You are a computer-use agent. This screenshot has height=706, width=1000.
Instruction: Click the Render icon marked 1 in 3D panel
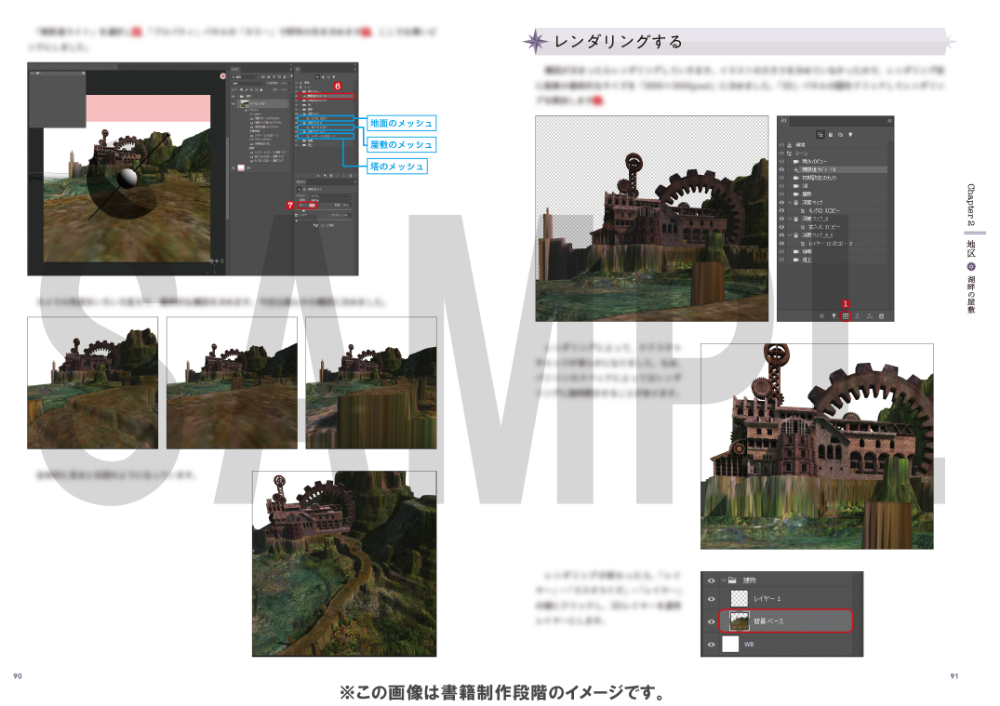[x=846, y=316]
